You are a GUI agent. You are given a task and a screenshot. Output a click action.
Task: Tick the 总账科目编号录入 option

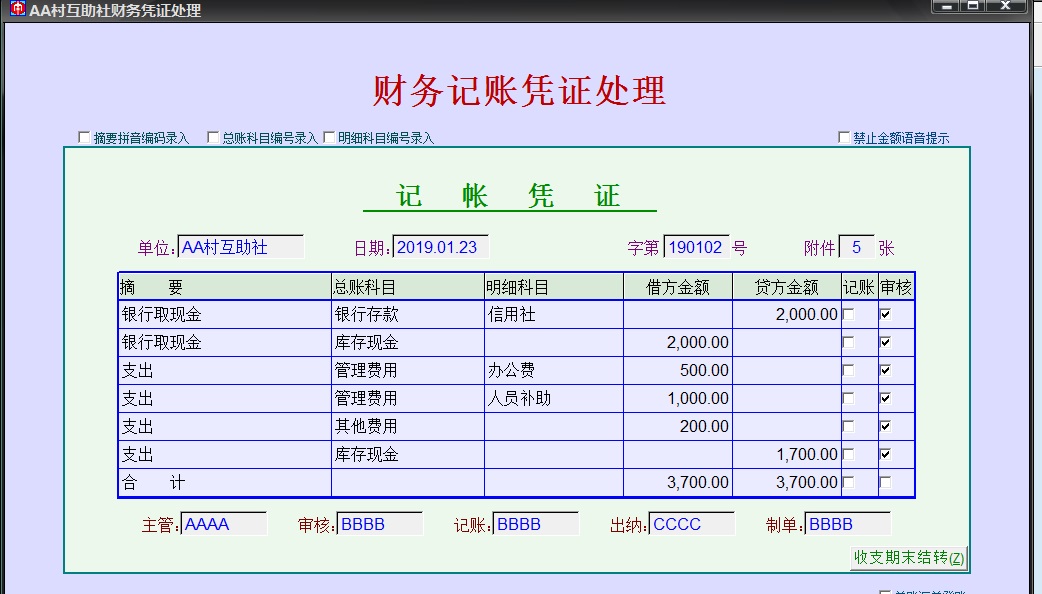(213, 138)
